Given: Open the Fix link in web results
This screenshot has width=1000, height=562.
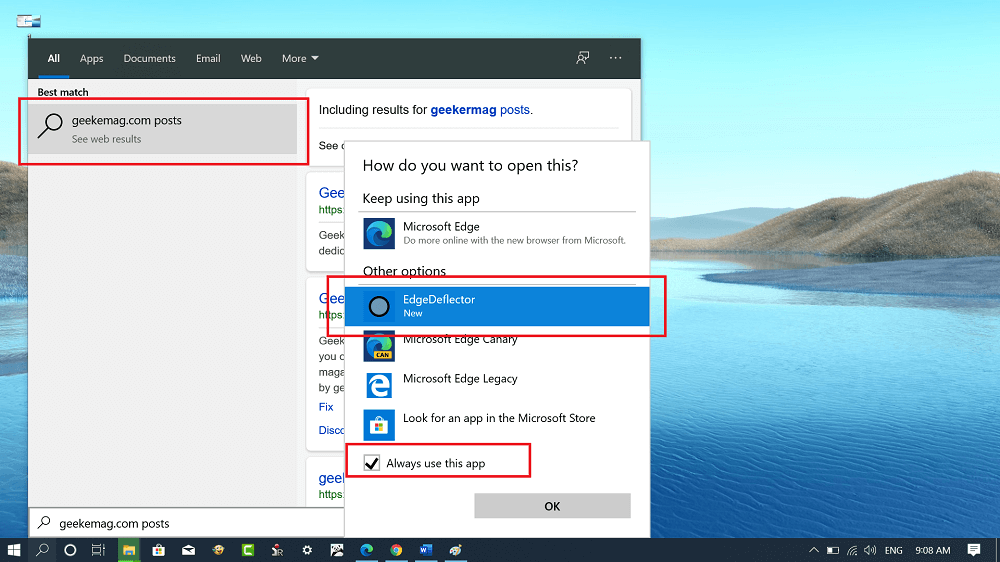Looking at the screenshot, I should 326,407.
